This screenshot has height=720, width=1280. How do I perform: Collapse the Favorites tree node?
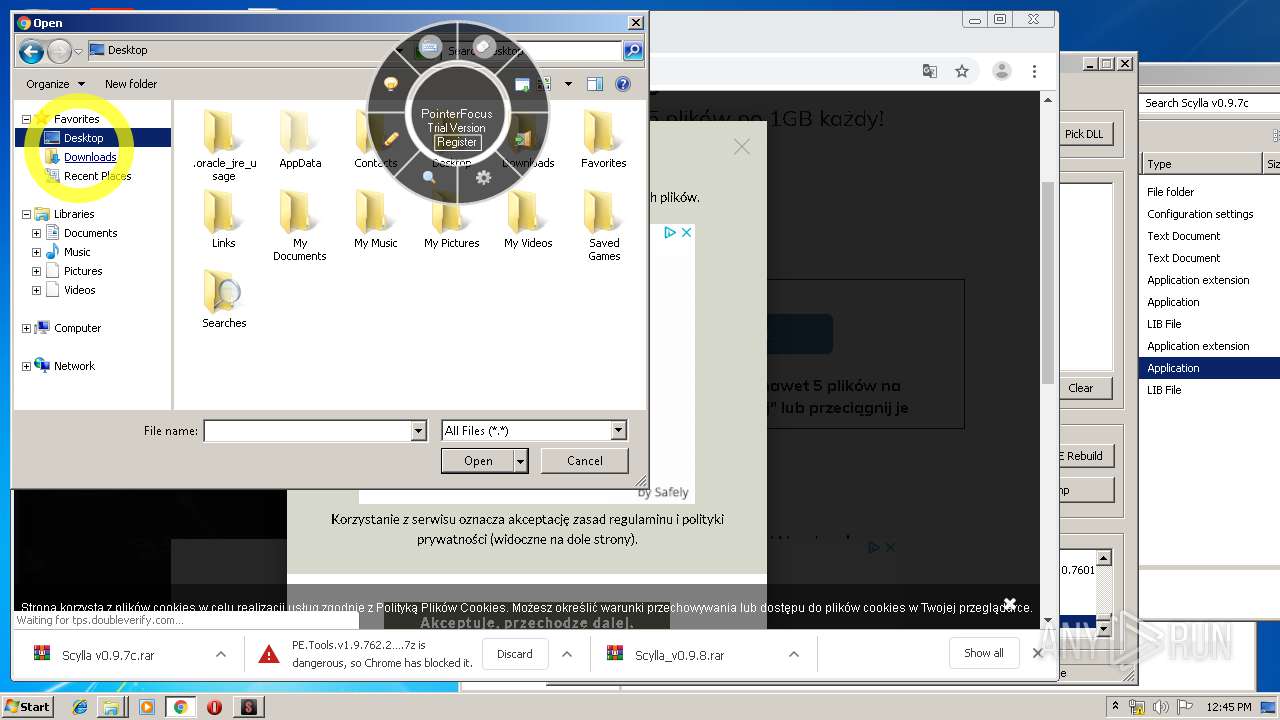[26, 119]
